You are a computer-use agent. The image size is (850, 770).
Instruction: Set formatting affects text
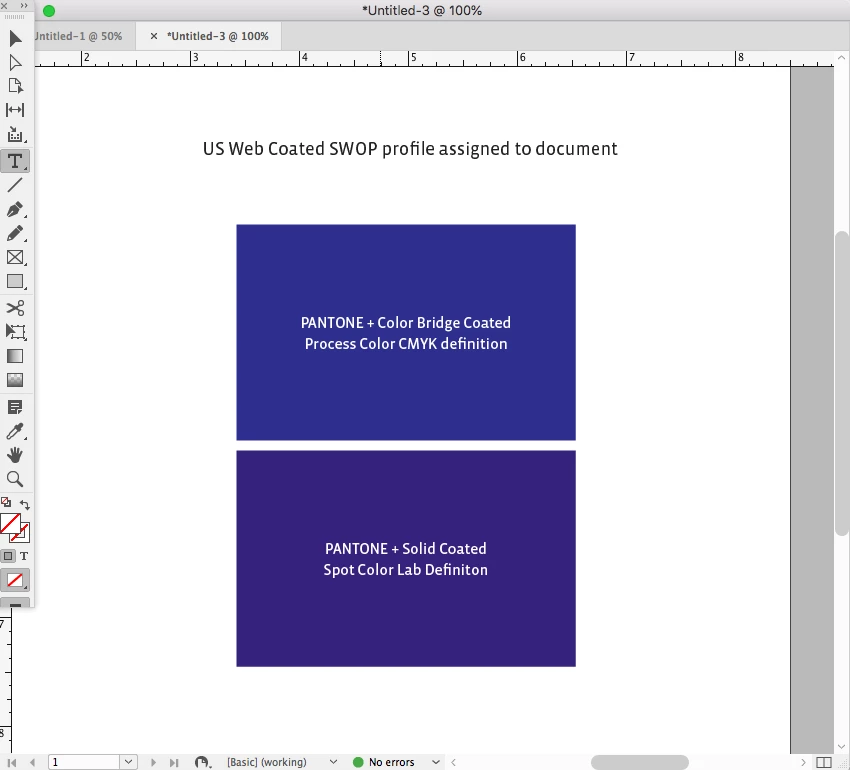[x=24, y=556]
